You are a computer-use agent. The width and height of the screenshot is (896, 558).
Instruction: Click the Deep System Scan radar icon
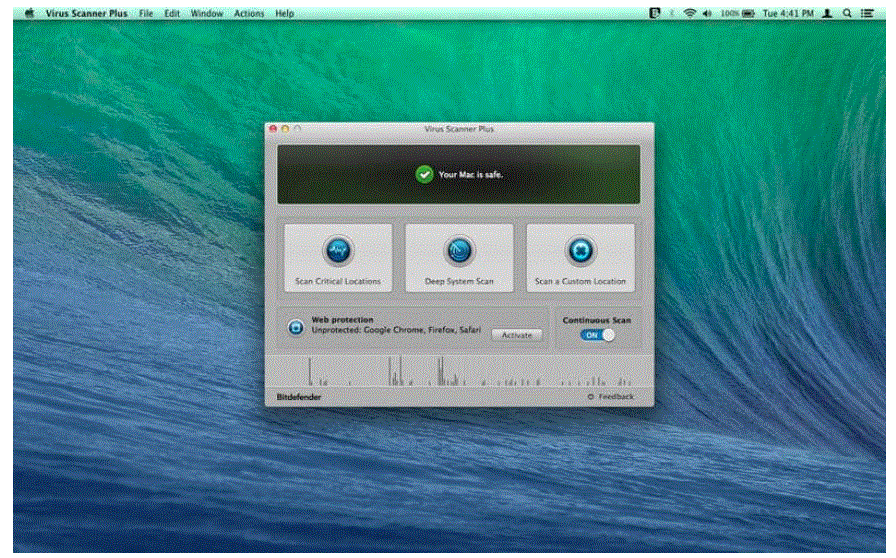click(x=459, y=250)
